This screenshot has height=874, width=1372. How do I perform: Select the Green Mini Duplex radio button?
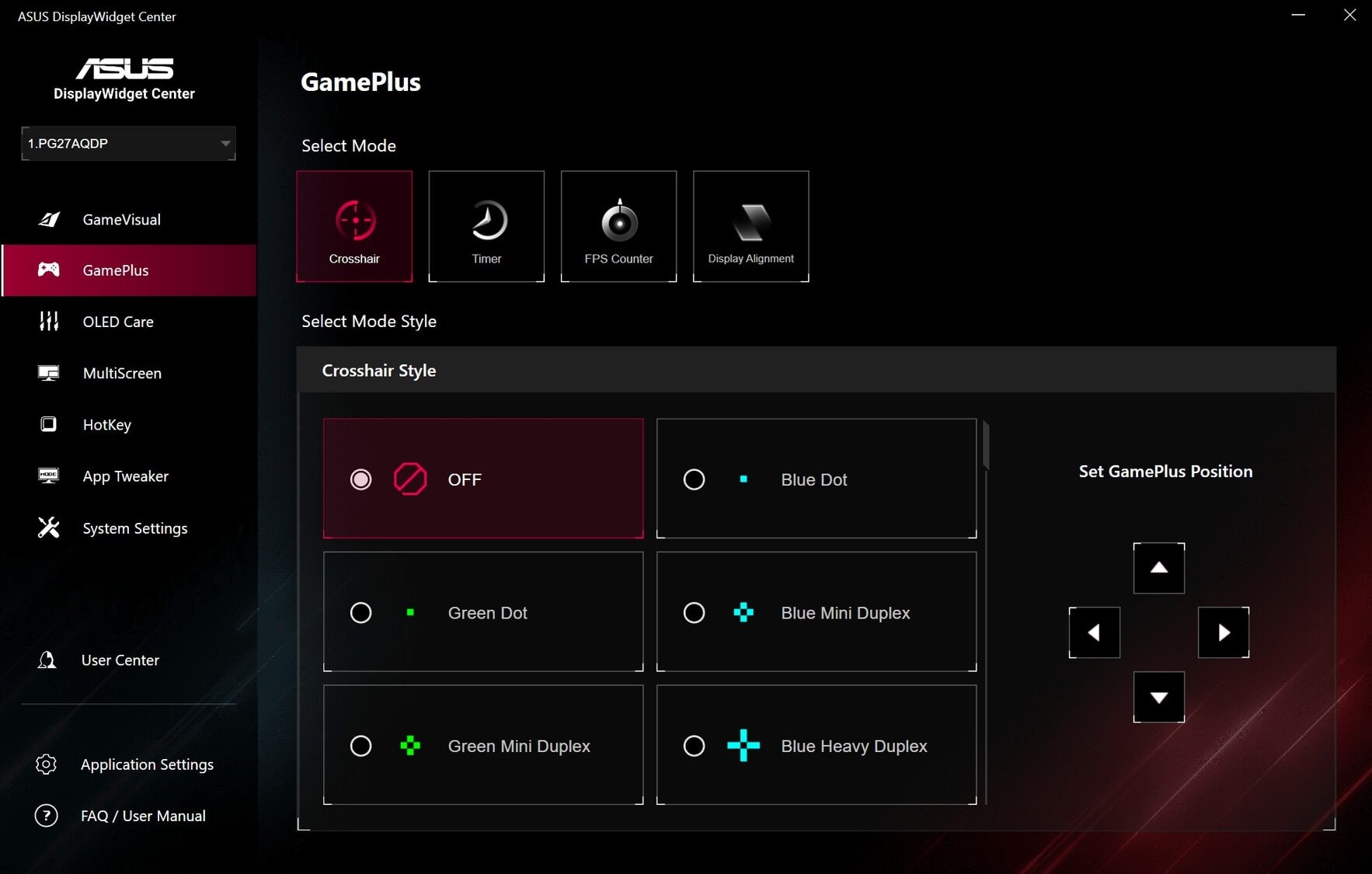[x=360, y=746]
